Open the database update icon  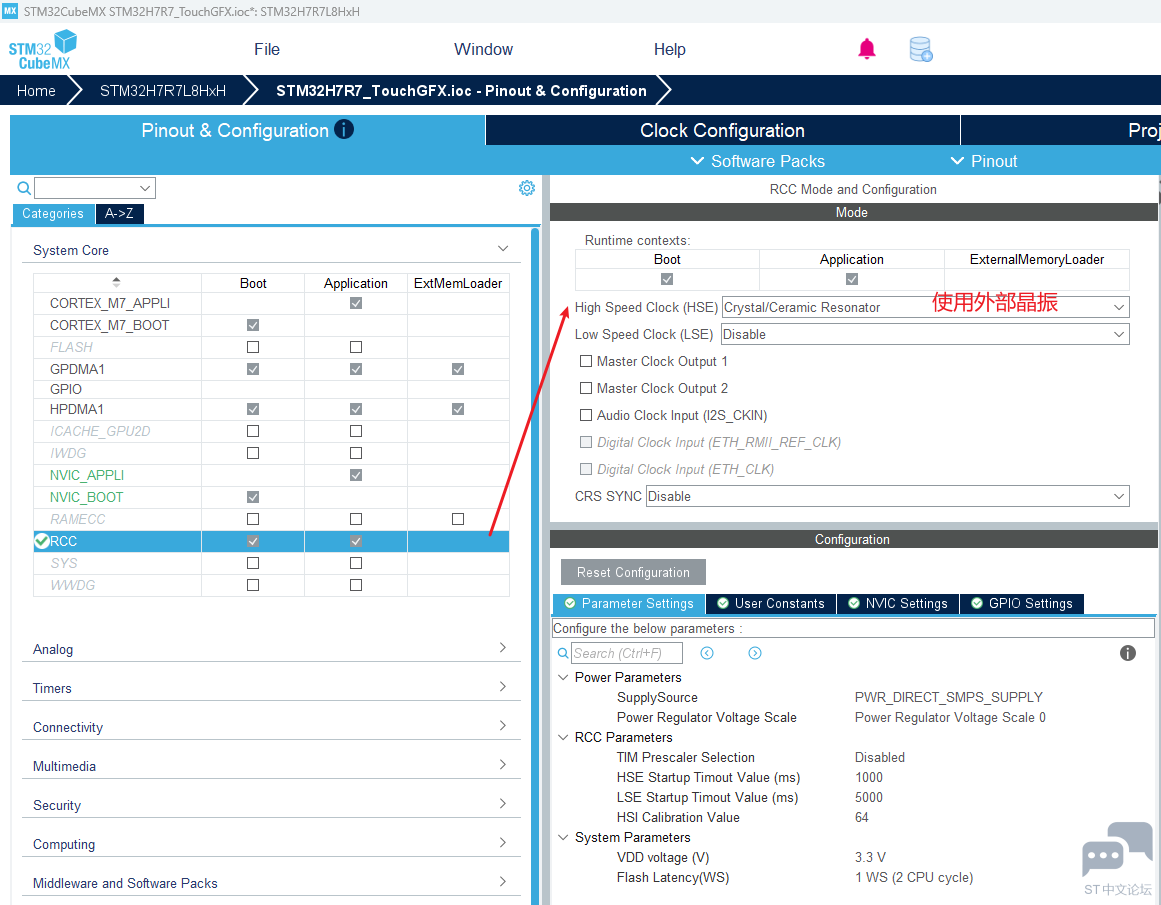[920, 50]
